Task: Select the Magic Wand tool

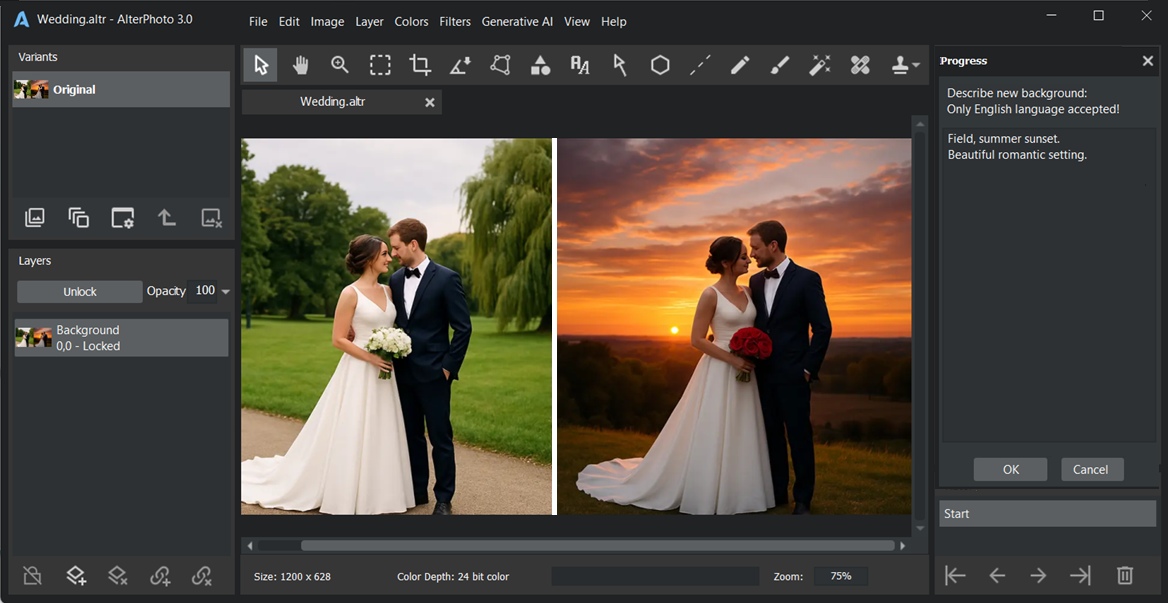Action: pos(820,64)
